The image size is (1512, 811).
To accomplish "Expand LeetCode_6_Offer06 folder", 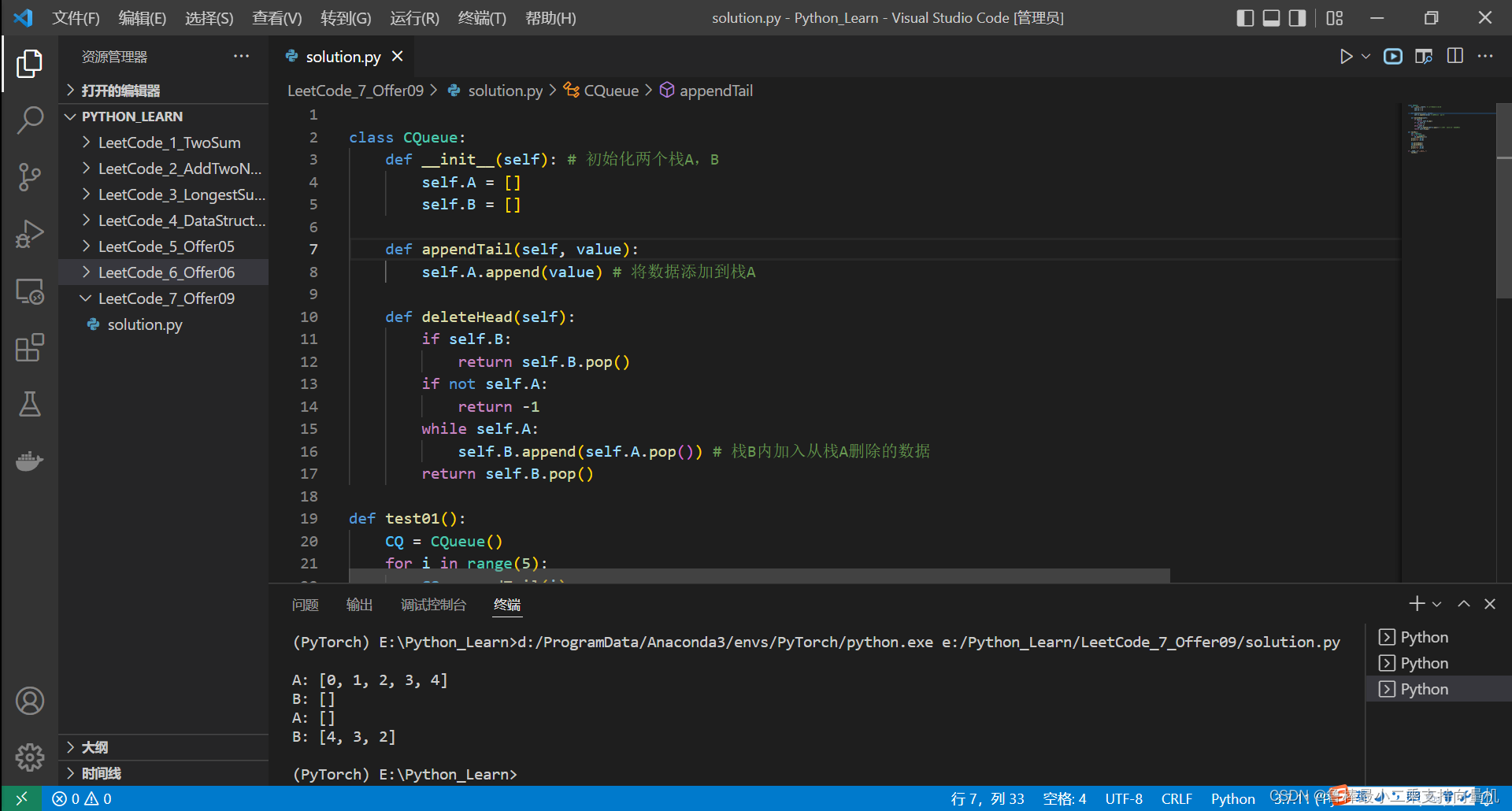I will 164,272.
